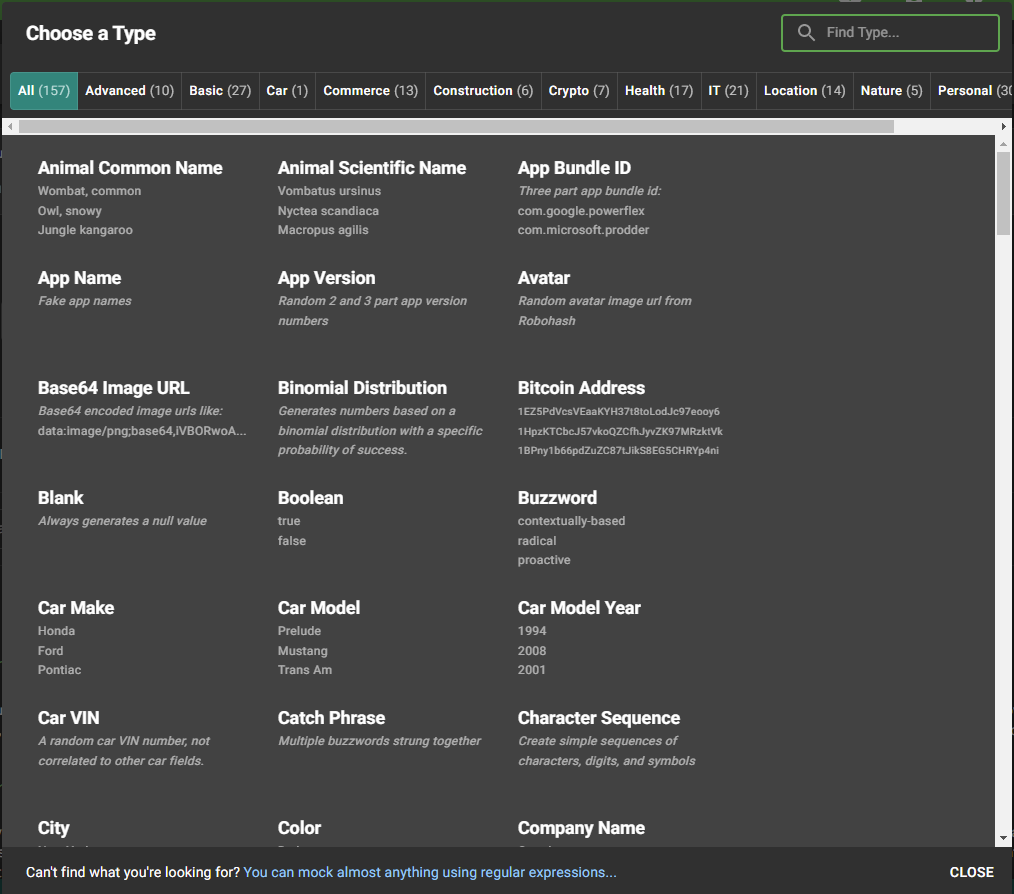Select the Location category tab
1014x894 pixels.
(804, 91)
